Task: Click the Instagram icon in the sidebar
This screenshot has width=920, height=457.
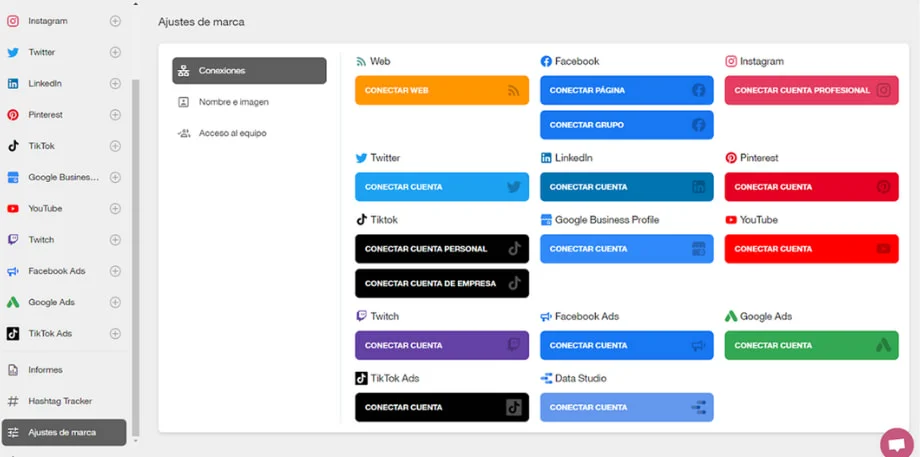Action: click(x=13, y=21)
